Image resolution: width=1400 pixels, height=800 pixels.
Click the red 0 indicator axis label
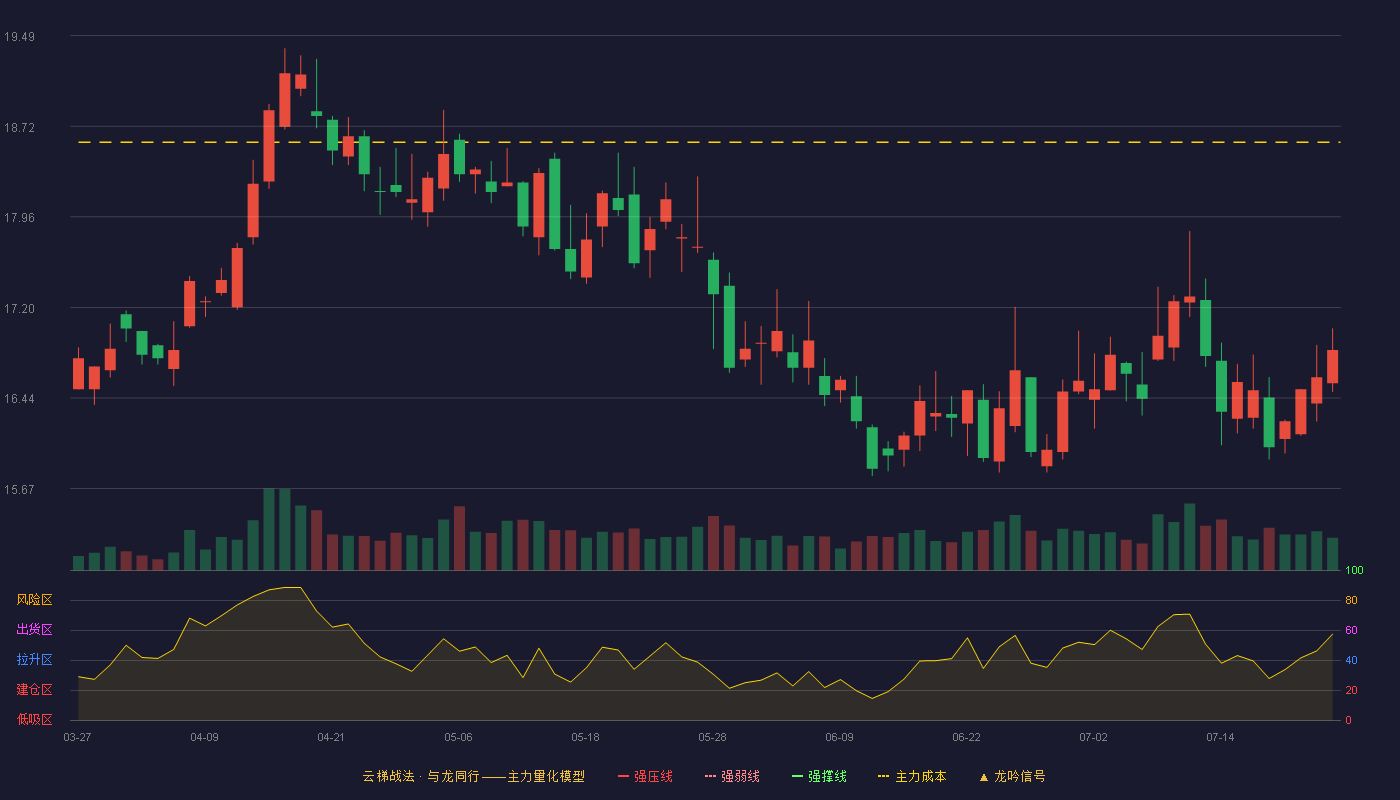(x=1348, y=720)
